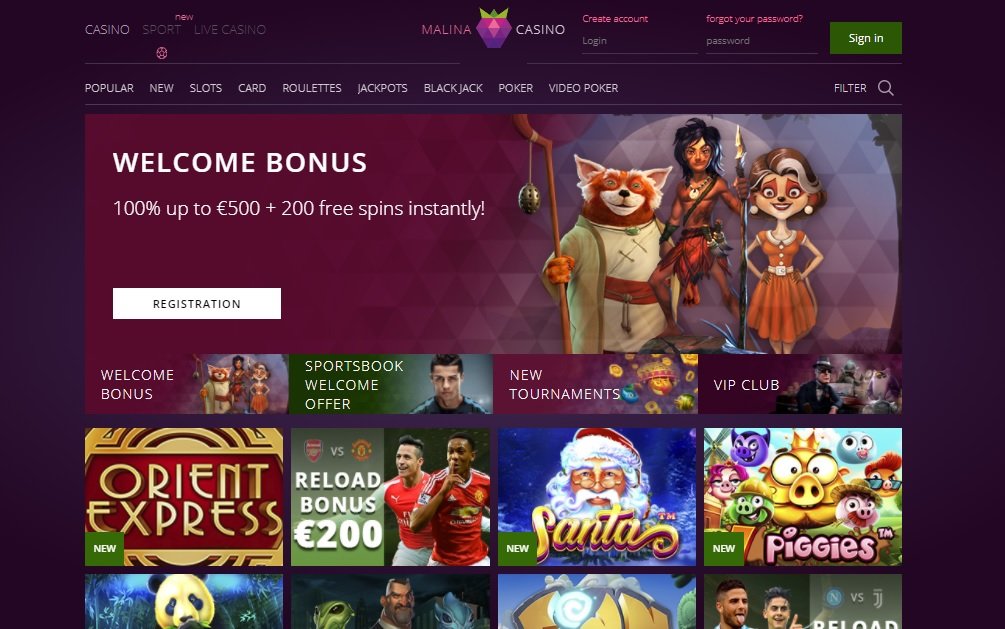Open the Orient Express game thumbnail
This screenshot has height=629, width=1005.
pyautogui.click(x=184, y=497)
